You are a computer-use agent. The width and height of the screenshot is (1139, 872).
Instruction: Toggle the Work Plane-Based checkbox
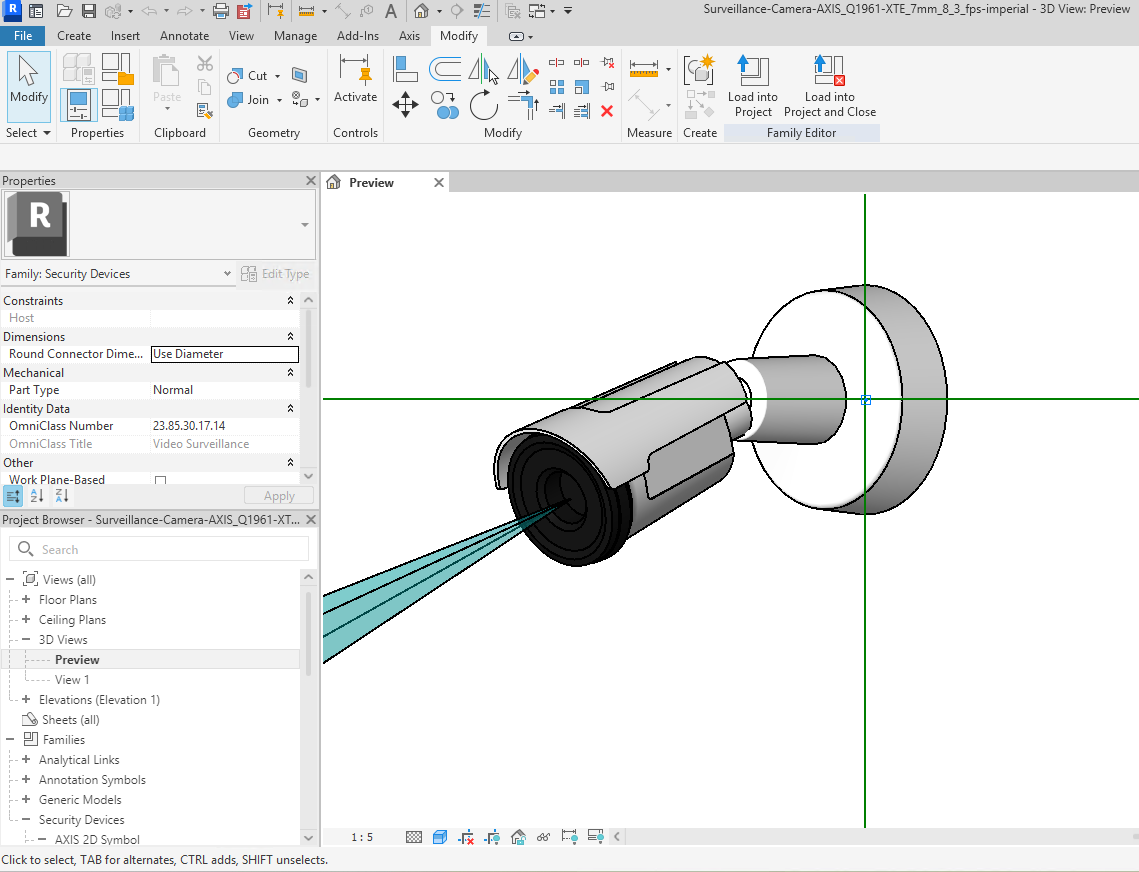(160, 481)
